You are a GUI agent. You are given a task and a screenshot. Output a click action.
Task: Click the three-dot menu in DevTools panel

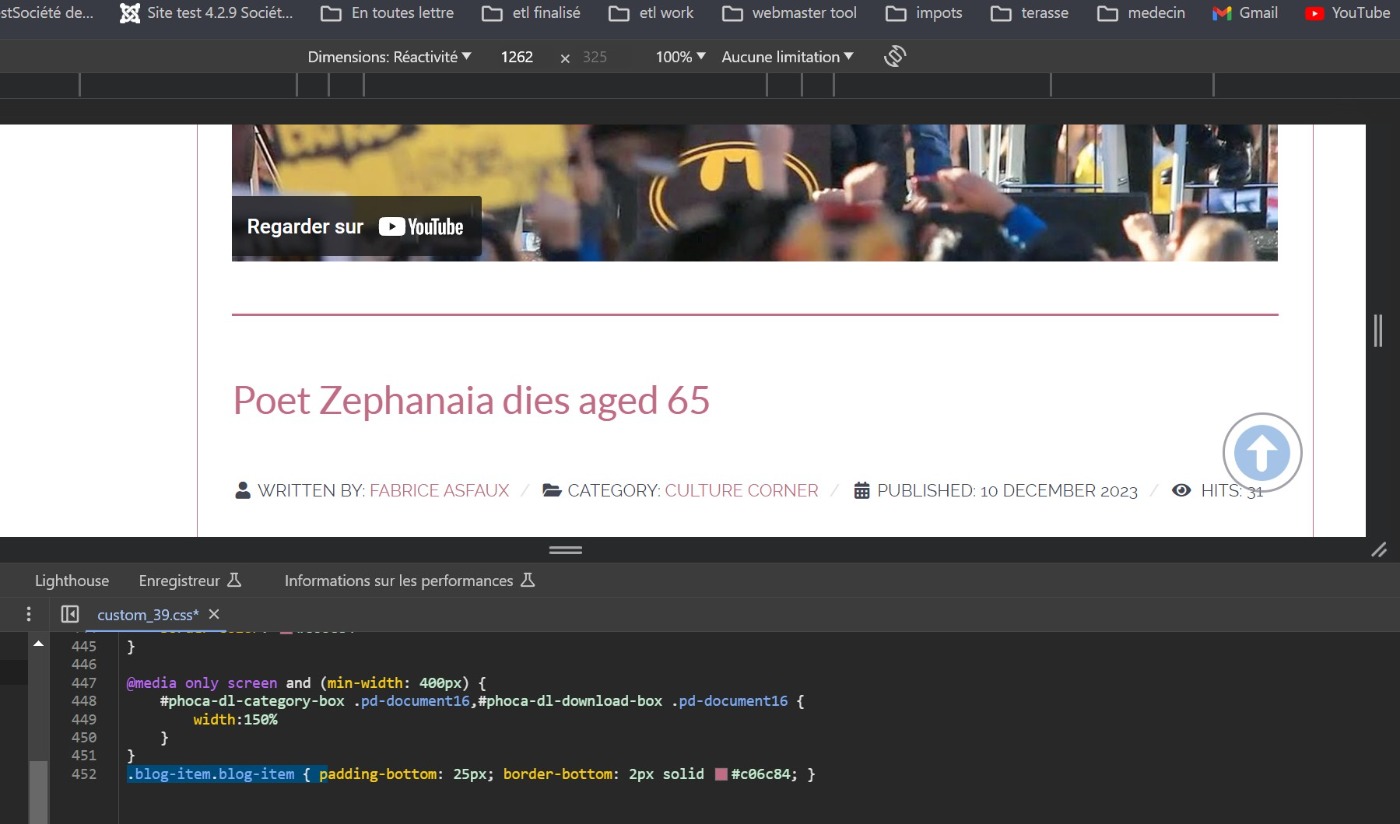click(29, 614)
